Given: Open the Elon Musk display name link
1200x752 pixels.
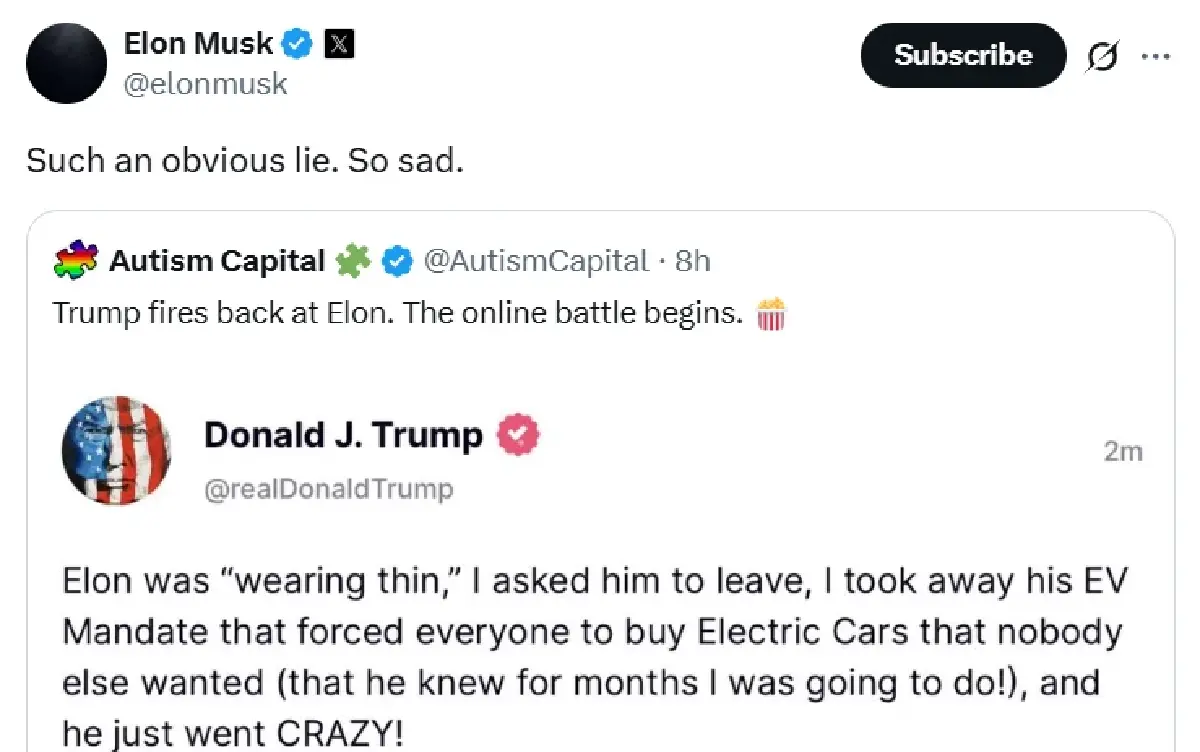Looking at the screenshot, I should point(198,44).
